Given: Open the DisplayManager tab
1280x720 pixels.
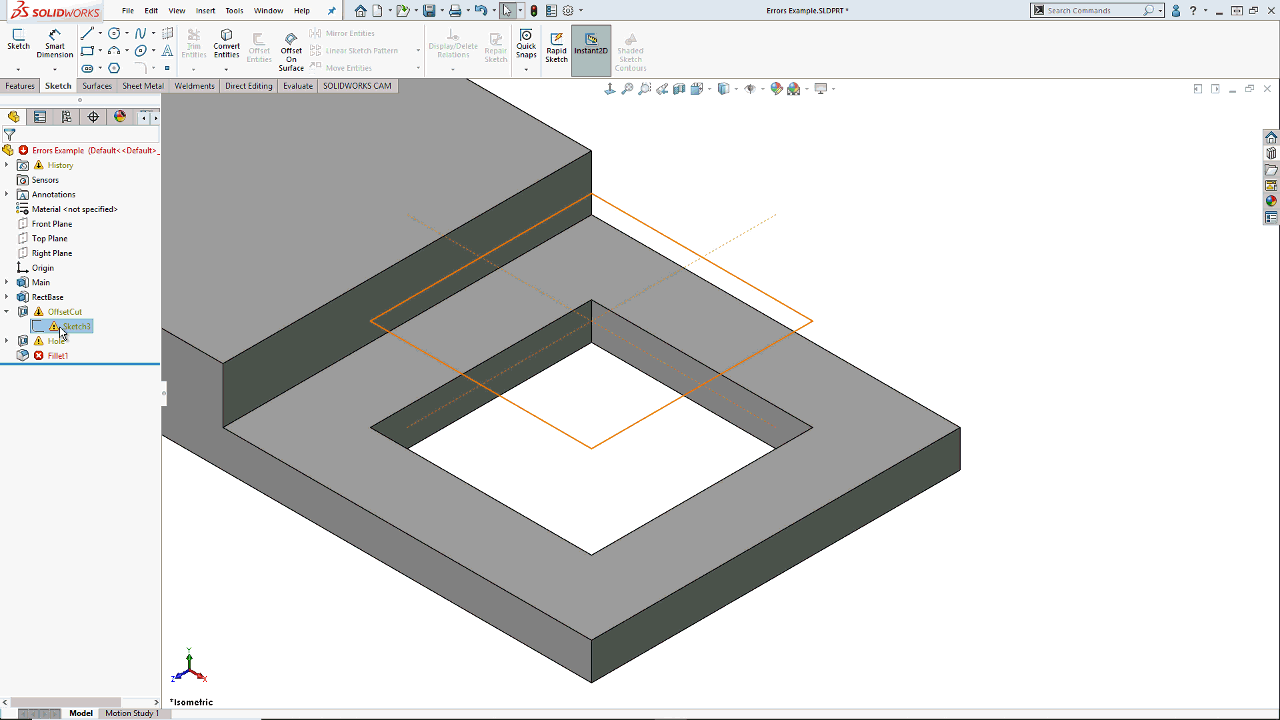Looking at the screenshot, I should click(120, 117).
